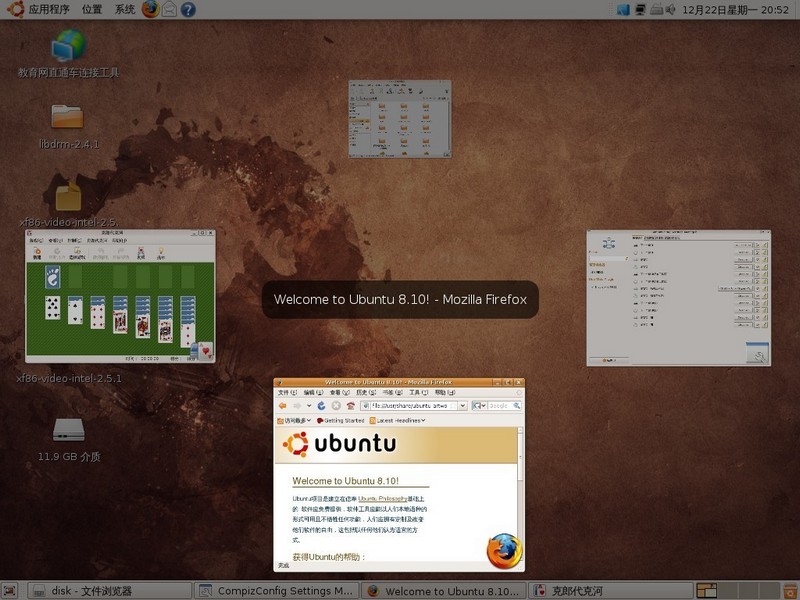Open Firefox 历史 menu

pyautogui.click(x=366, y=392)
